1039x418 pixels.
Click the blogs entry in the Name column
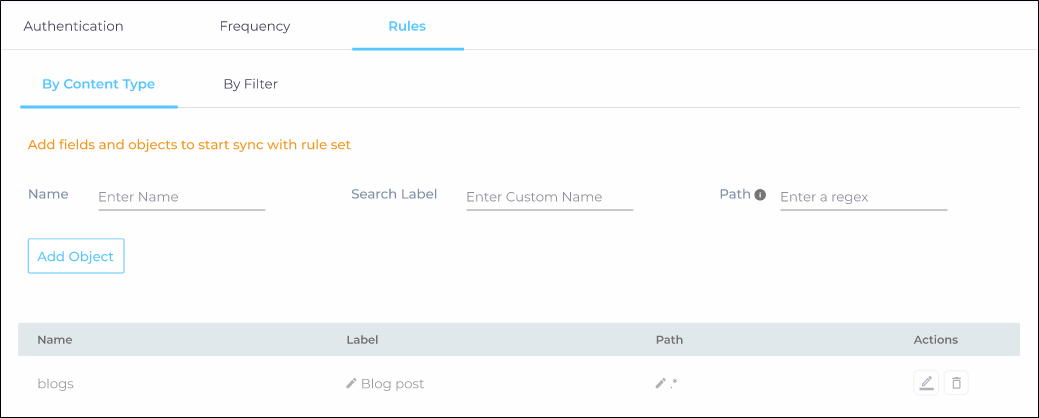pyautogui.click(x=55, y=384)
